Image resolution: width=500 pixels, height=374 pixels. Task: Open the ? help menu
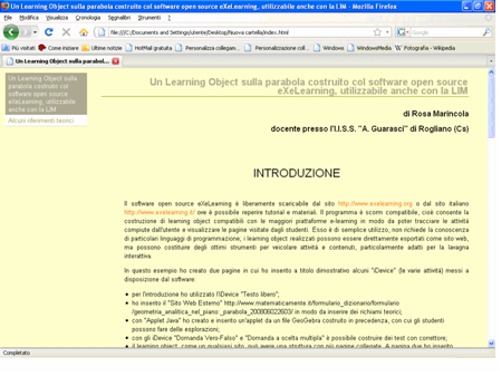(169, 18)
